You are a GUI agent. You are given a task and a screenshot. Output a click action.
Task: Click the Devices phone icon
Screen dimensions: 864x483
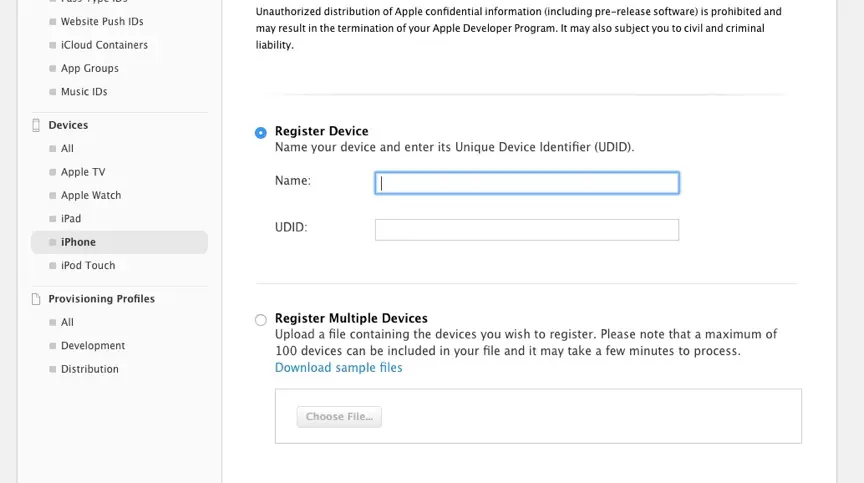[36, 126]
